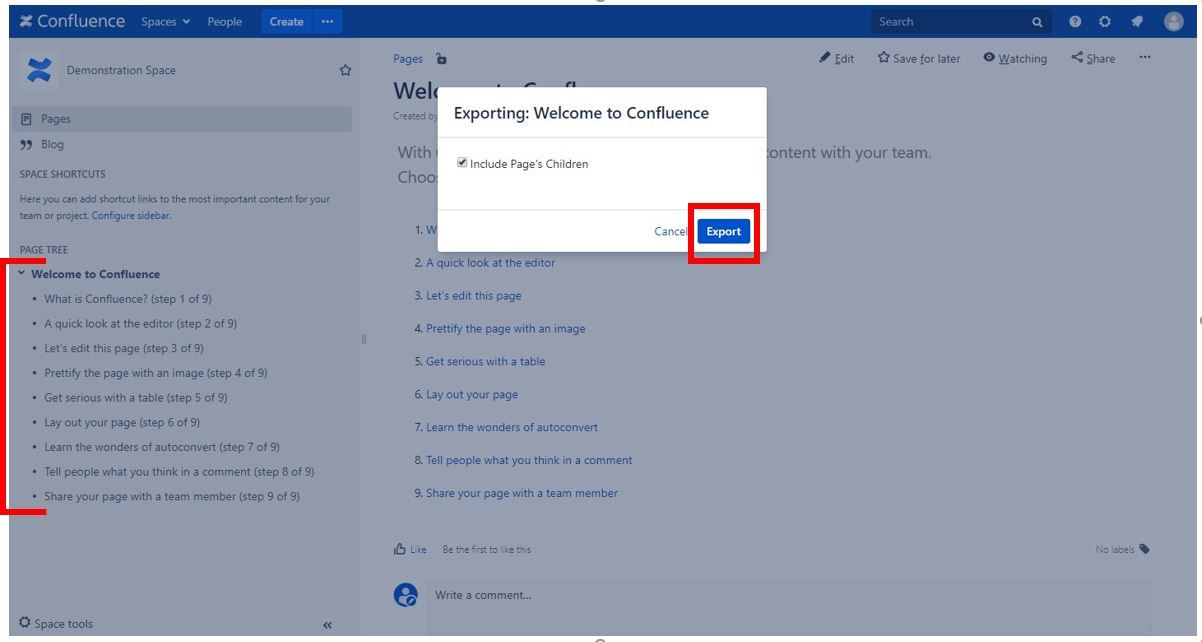Open Space tools at the sidebar bottom

point(57,624)
